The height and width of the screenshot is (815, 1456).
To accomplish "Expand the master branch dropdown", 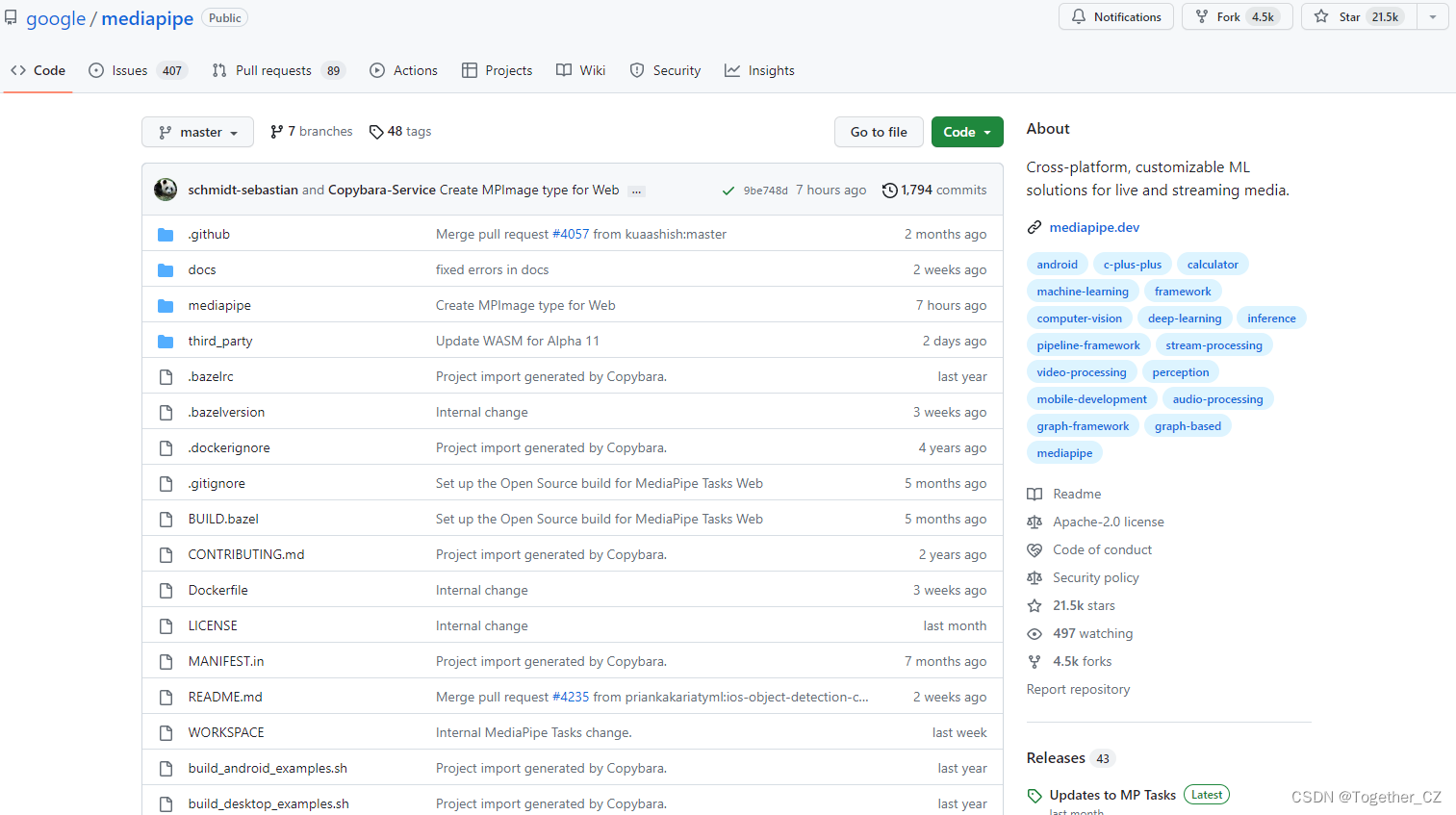I will (197, 132).
